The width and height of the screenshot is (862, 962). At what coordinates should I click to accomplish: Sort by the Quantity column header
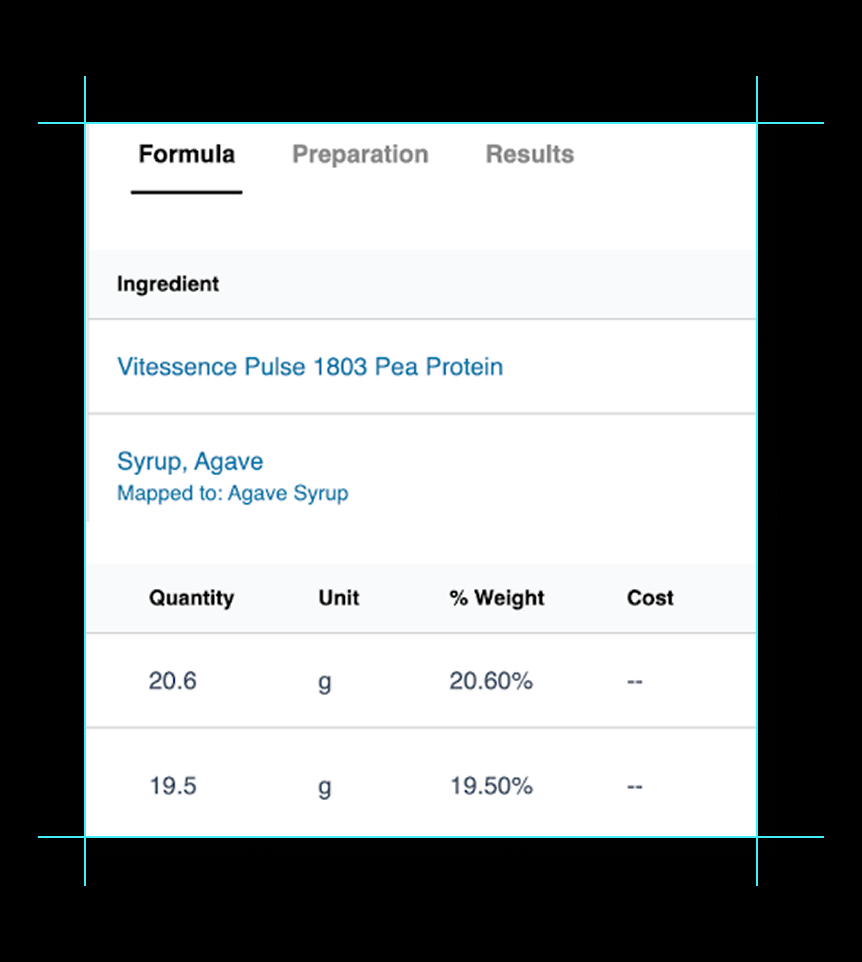click(x=191, y=598)
